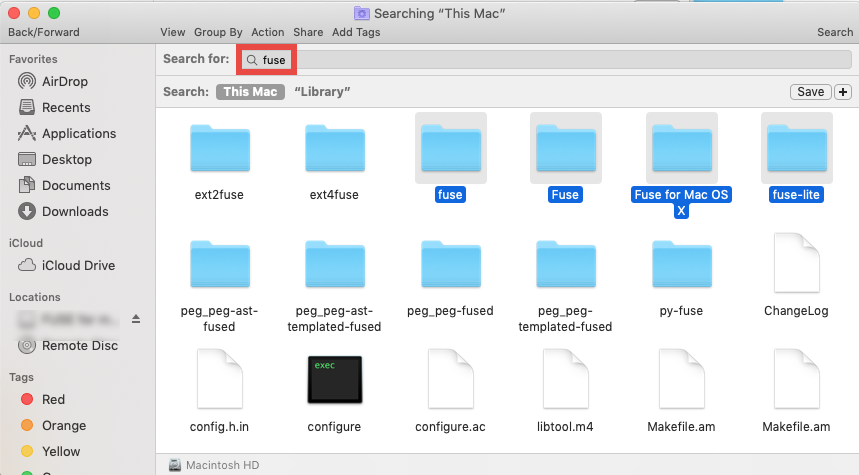Open the Add Tags toolbar item

(x=356, y=32)
